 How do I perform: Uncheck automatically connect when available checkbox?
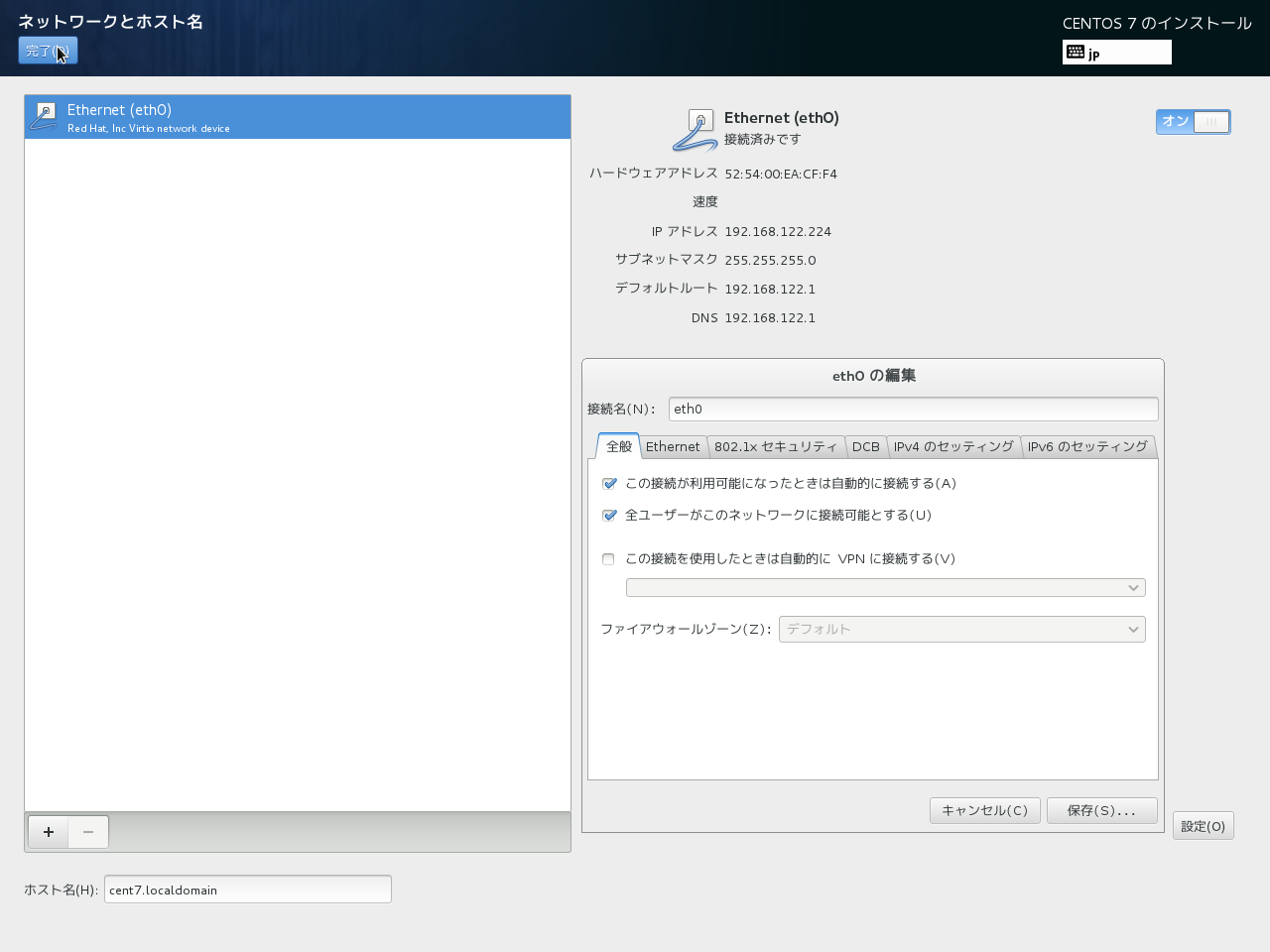pyautogui.click(x=609, y=484)
